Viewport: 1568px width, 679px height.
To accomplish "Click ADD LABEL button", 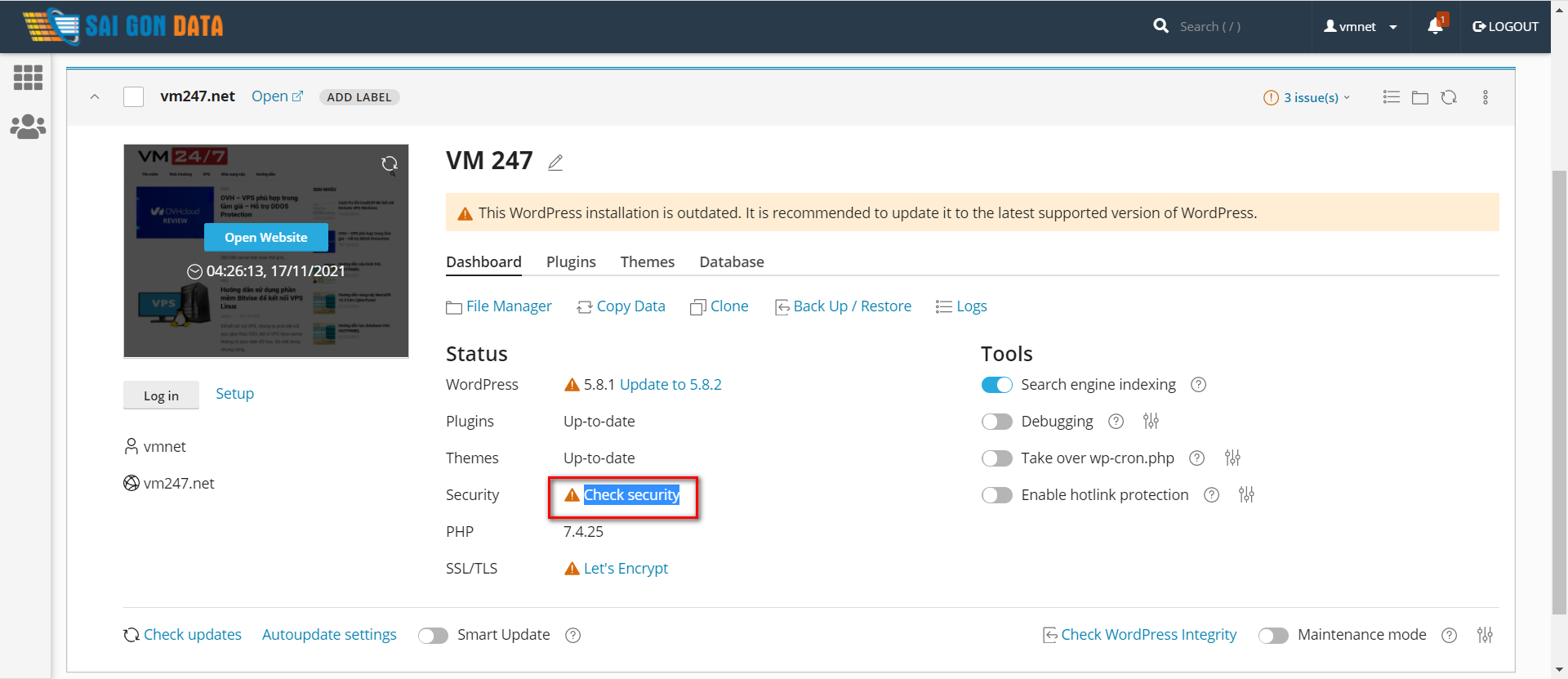I will [x=359, y=97].
